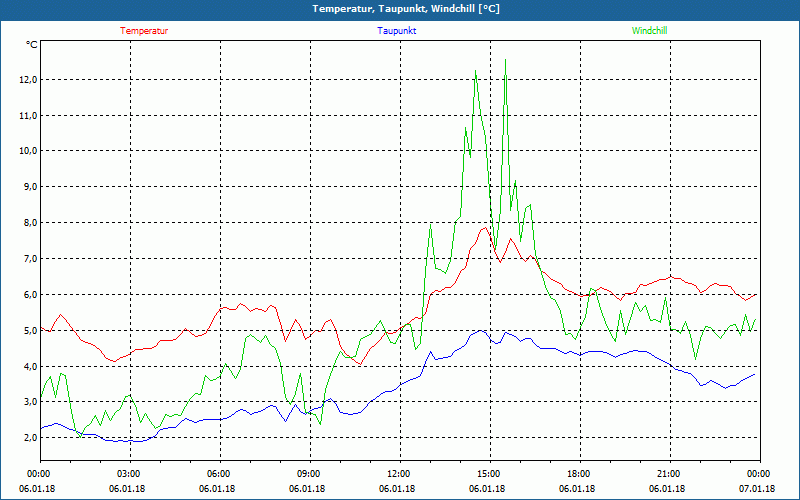Click the '8,0' y-axis value
800x500 pixels.
[30, 222]
